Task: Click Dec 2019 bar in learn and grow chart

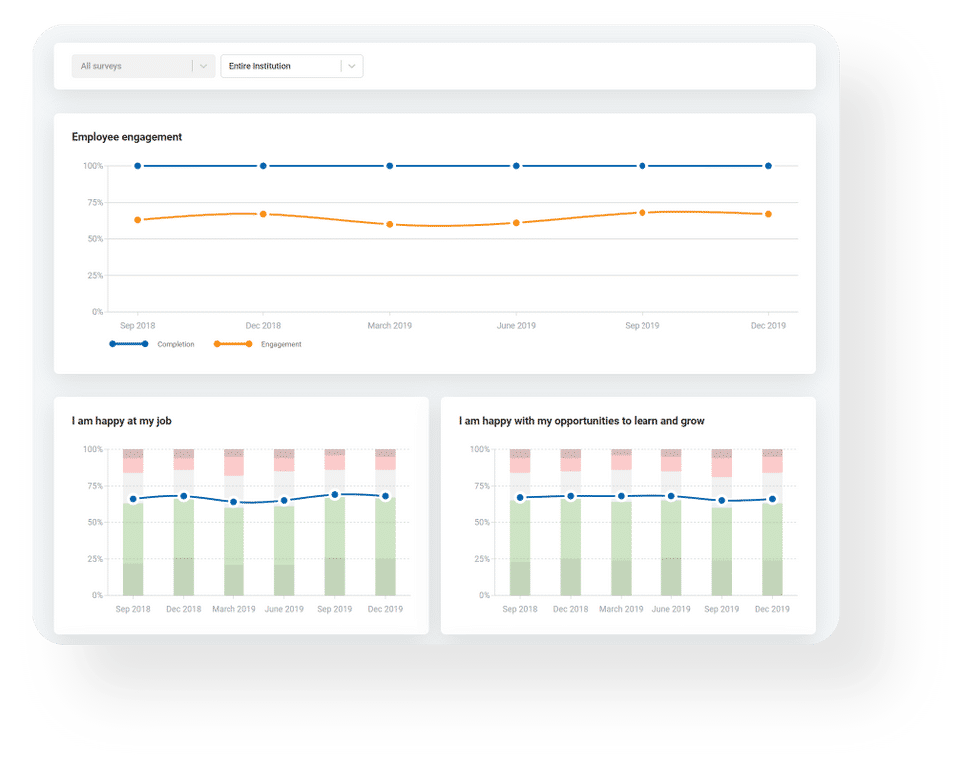Action: tap(772, 522)
